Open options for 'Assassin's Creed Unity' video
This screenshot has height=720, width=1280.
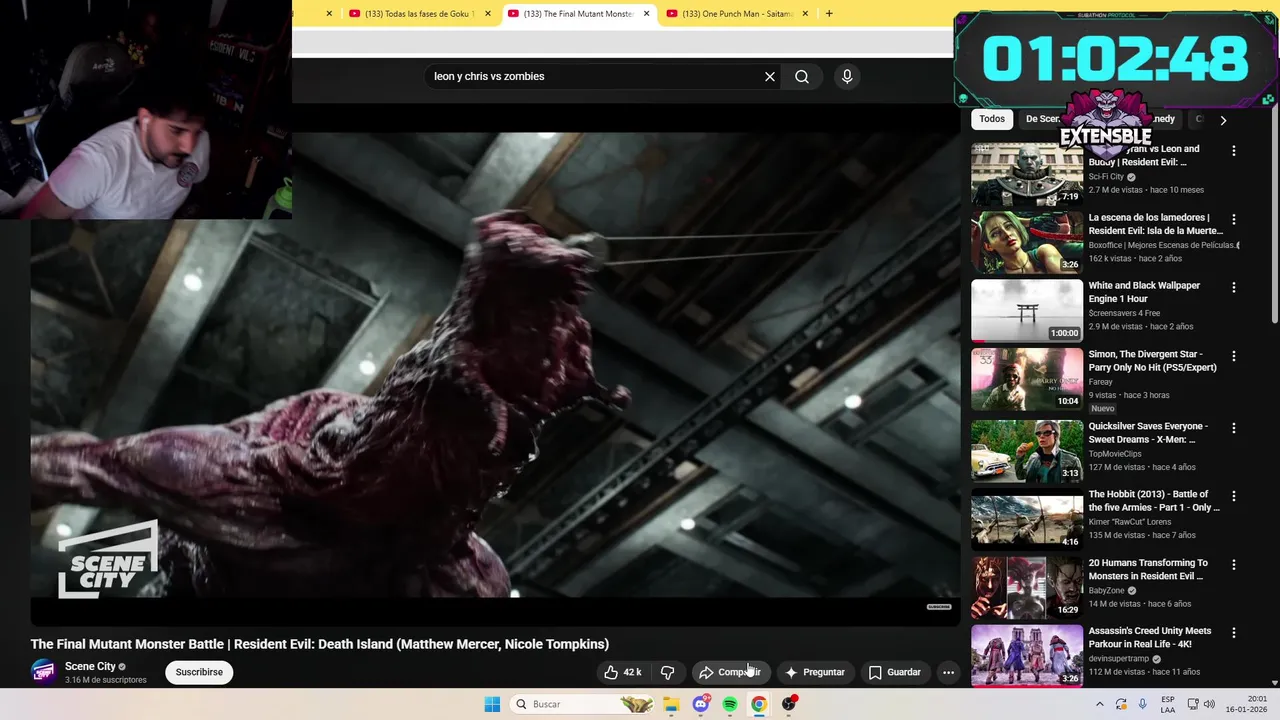click(x=1233, y=633)
